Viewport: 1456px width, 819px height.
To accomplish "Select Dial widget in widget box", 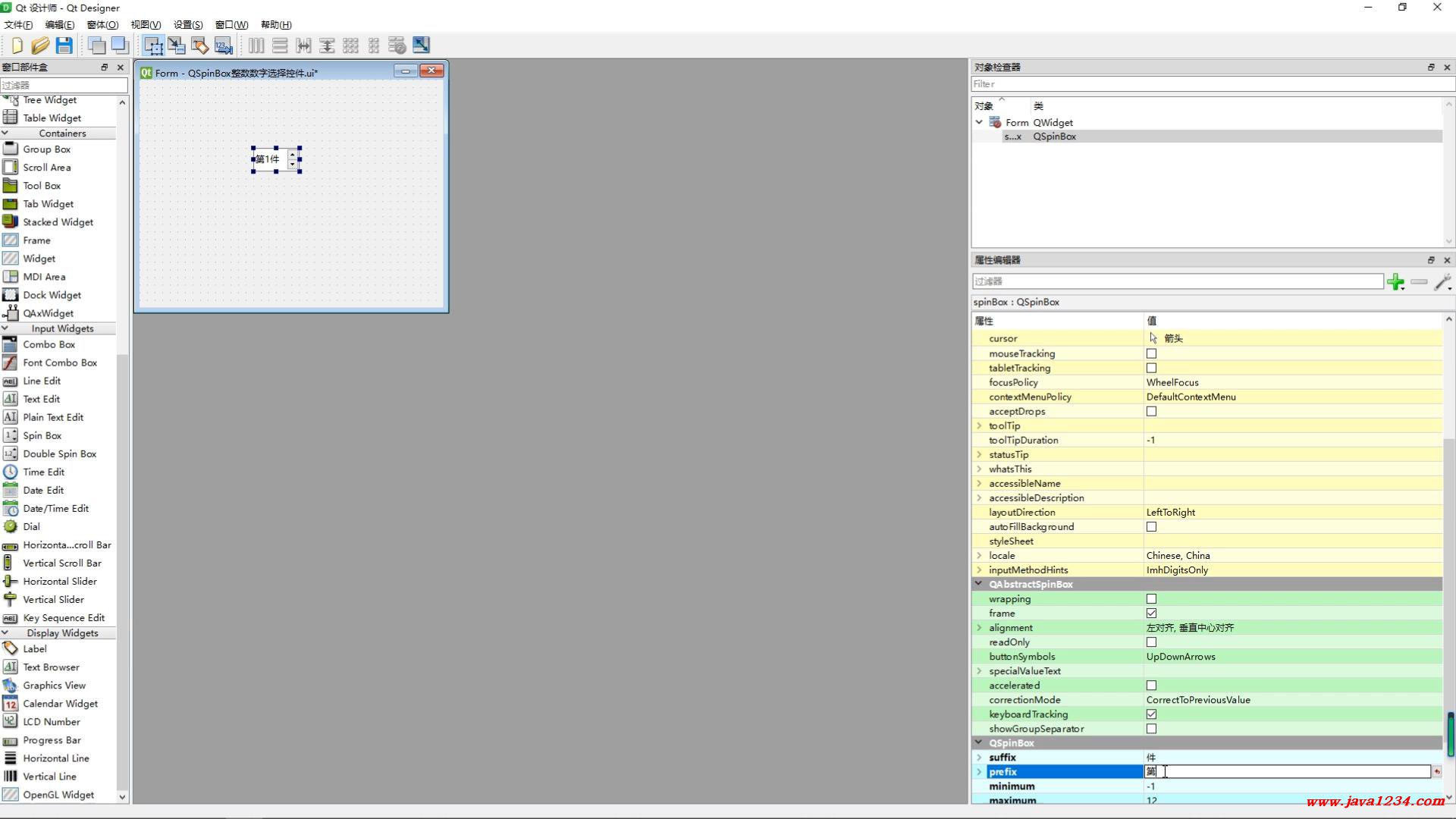I will [31, 527].
